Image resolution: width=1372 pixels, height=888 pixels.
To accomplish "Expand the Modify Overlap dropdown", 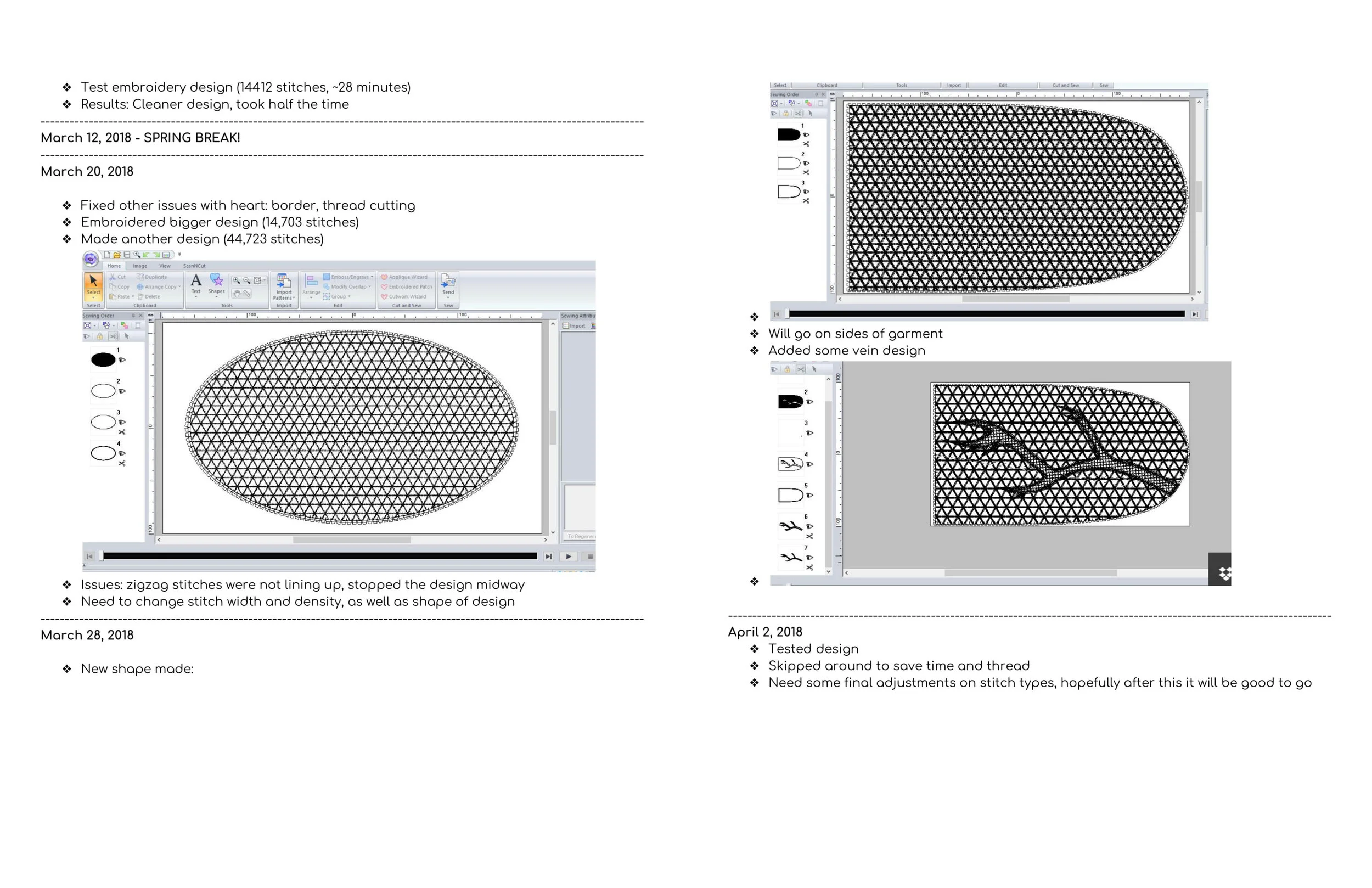I will click(347, 286).
